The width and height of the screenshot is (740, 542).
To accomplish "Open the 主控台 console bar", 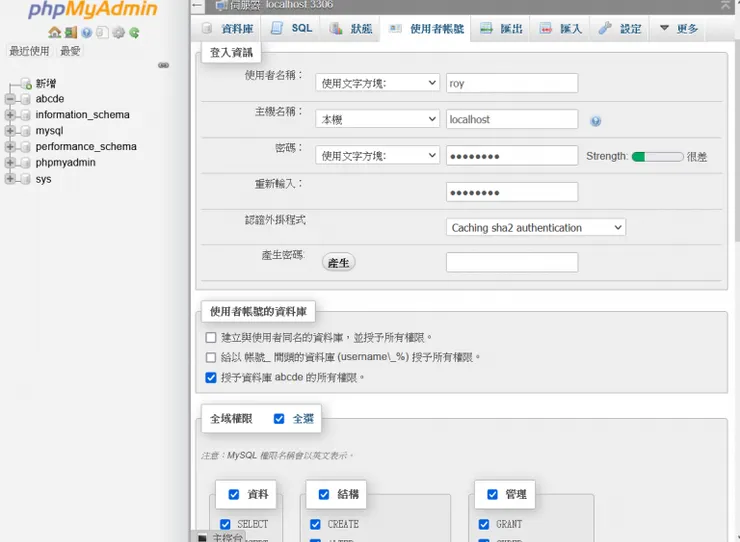I will [227, 537].
